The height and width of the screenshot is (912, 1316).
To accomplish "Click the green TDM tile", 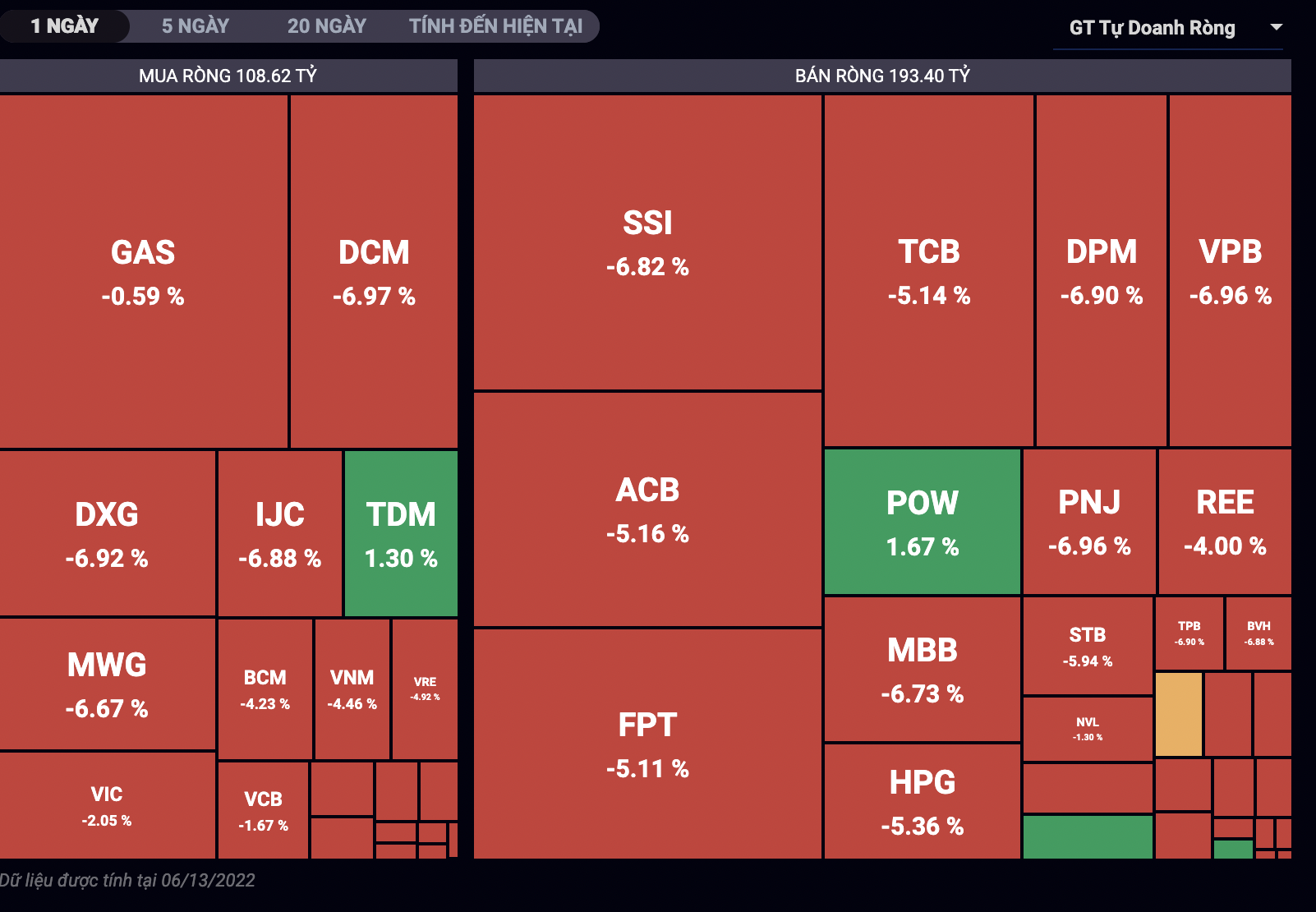I will coord(401,534).
